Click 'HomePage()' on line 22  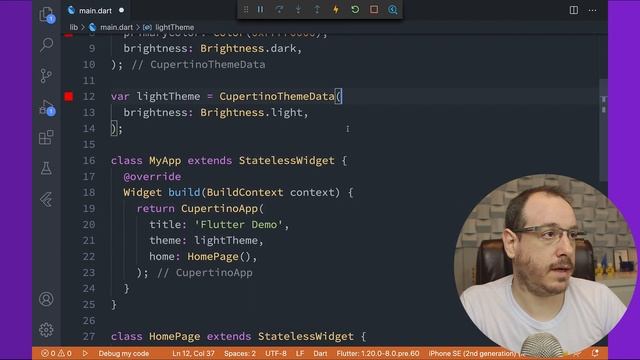(x=219, y=256)
